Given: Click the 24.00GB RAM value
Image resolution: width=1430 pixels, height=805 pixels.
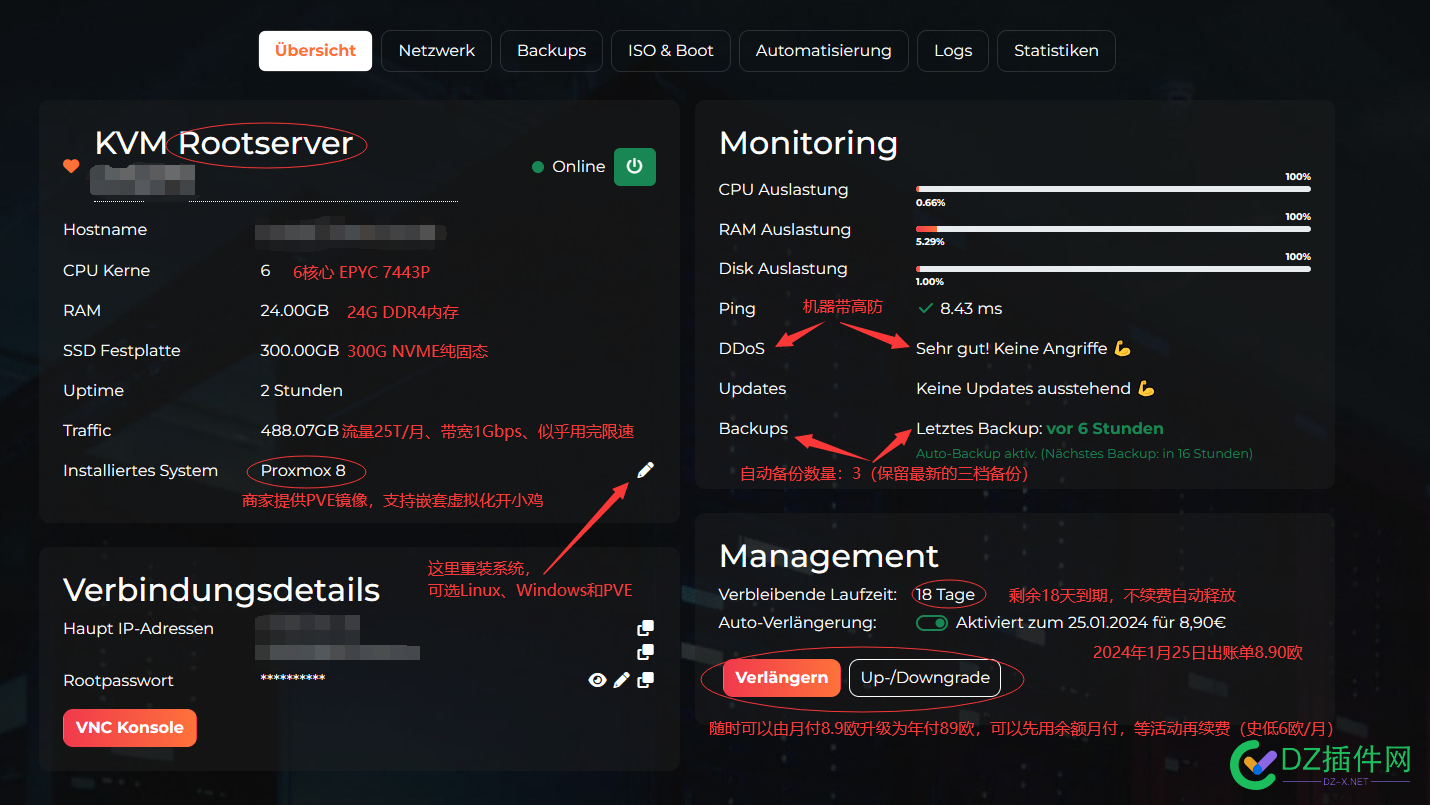Looking at the screenshot, I should tap(294, 311).
